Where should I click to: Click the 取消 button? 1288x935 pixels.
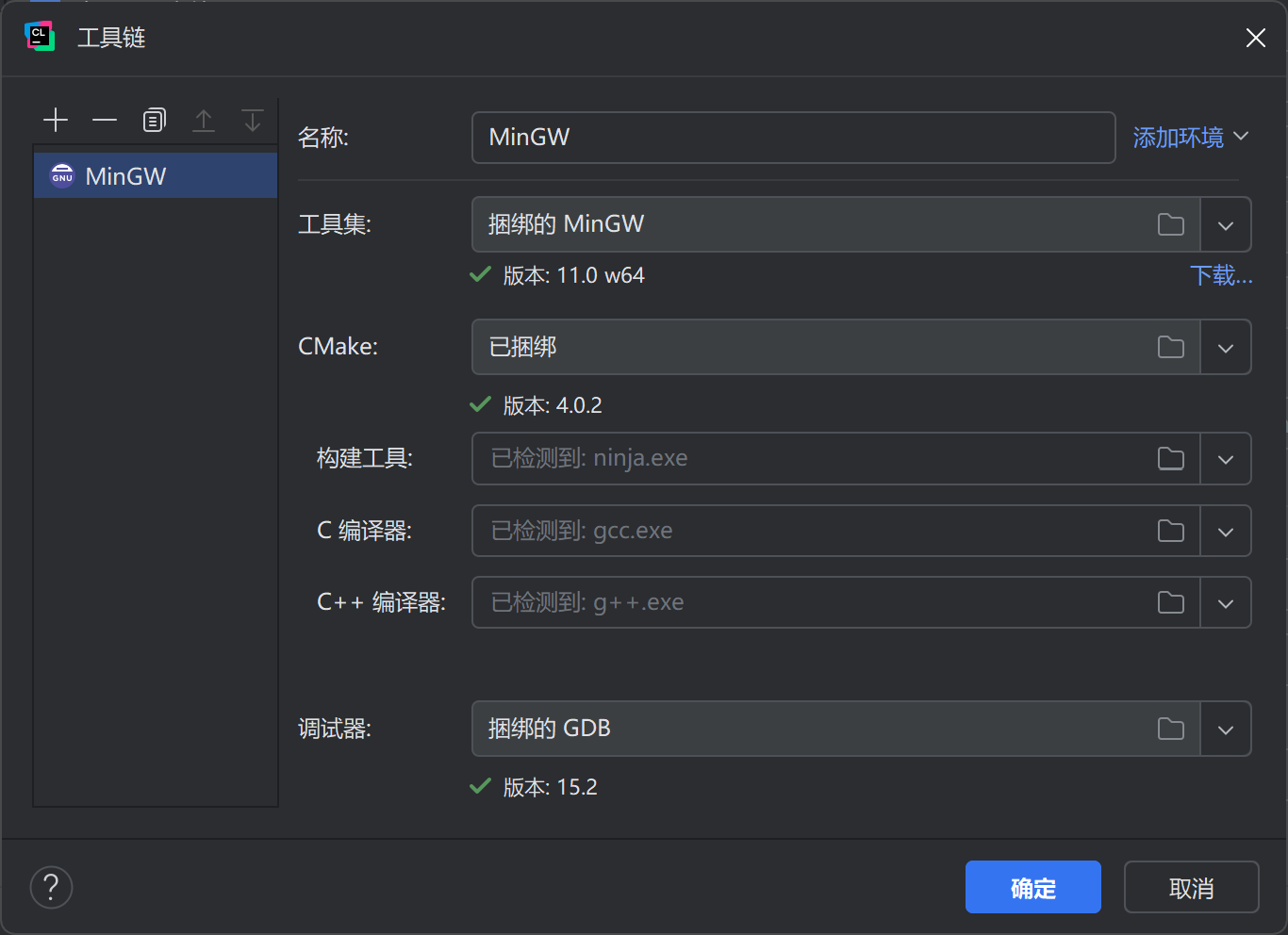(1192, 887)
